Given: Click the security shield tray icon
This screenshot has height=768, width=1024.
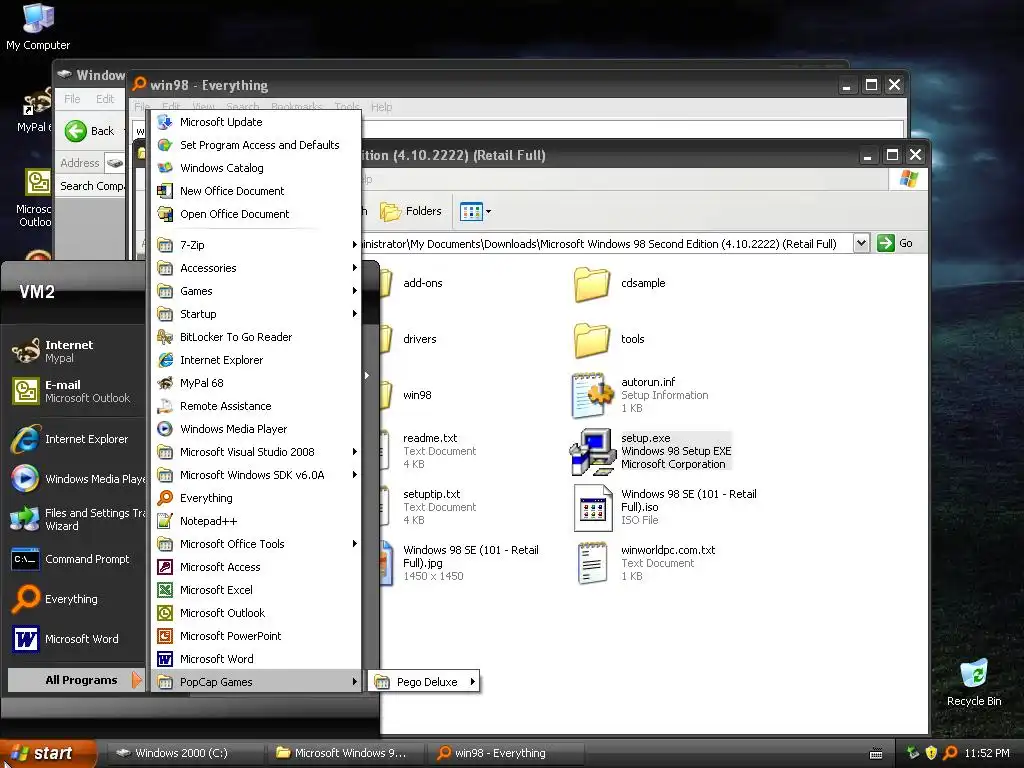Looking at the screenshot, I should [x=931, y=753].
